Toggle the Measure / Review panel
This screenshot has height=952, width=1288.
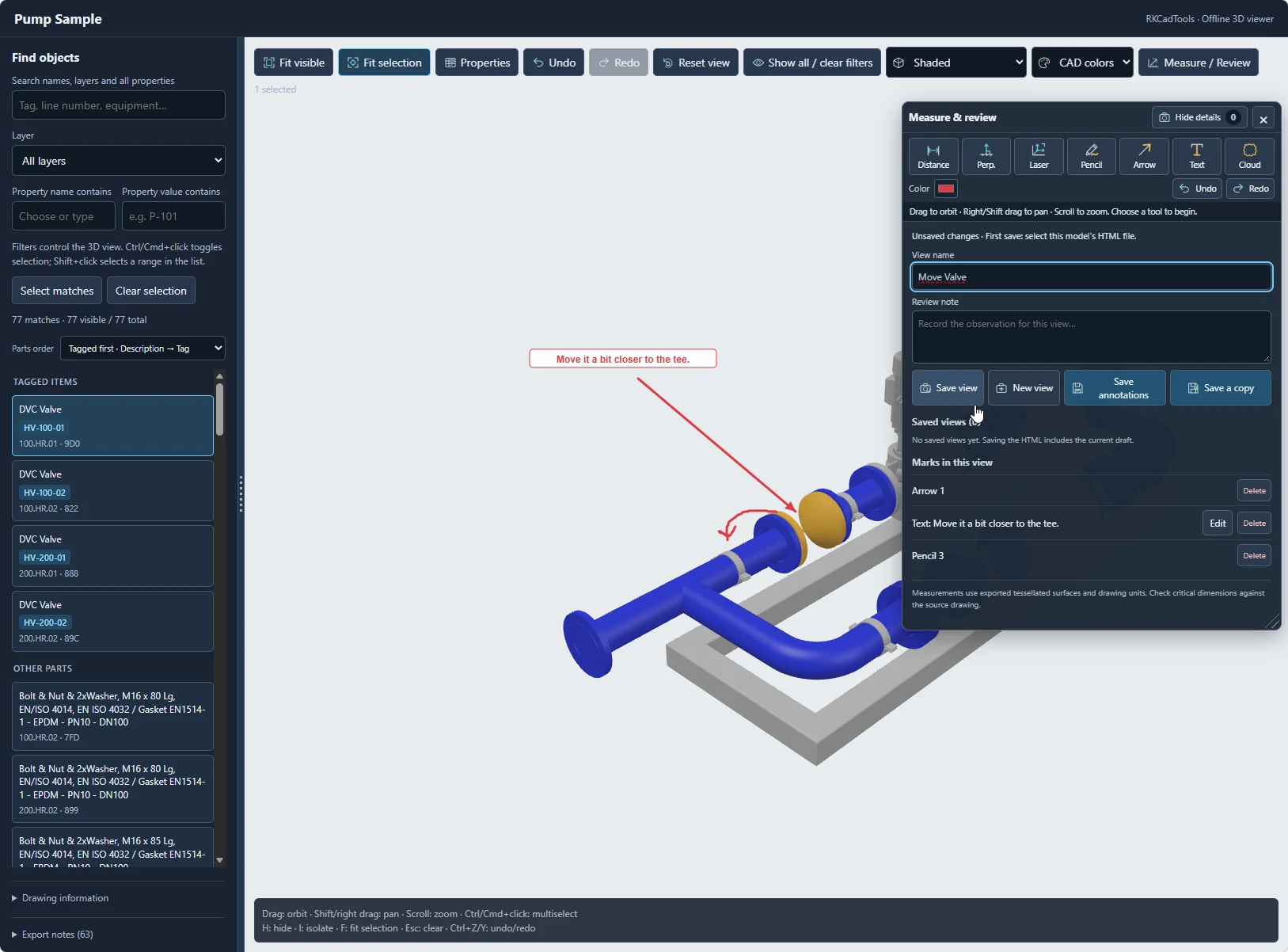1199,63
